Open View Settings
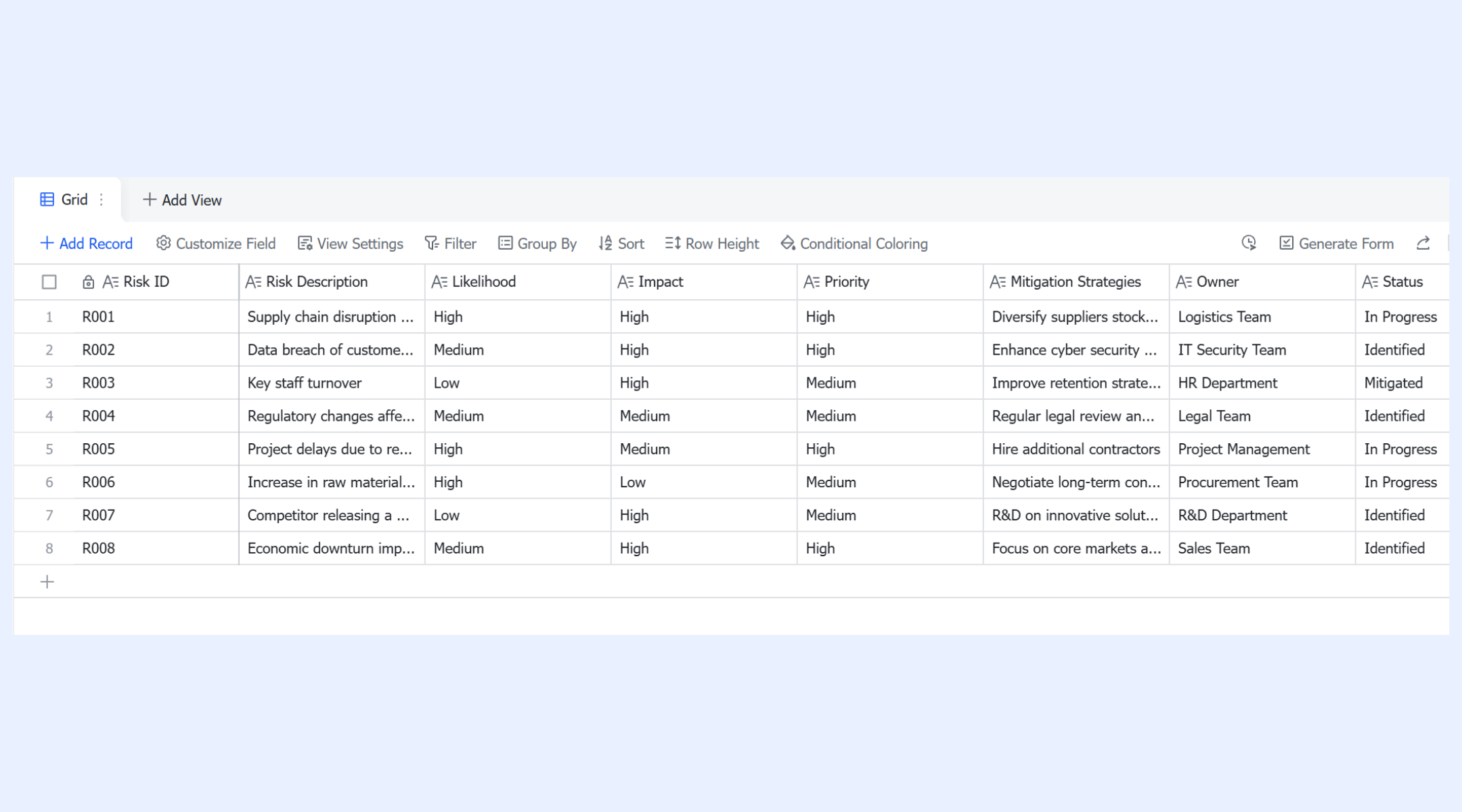The width and height of the screenshot is (1462, 812). 351,244
